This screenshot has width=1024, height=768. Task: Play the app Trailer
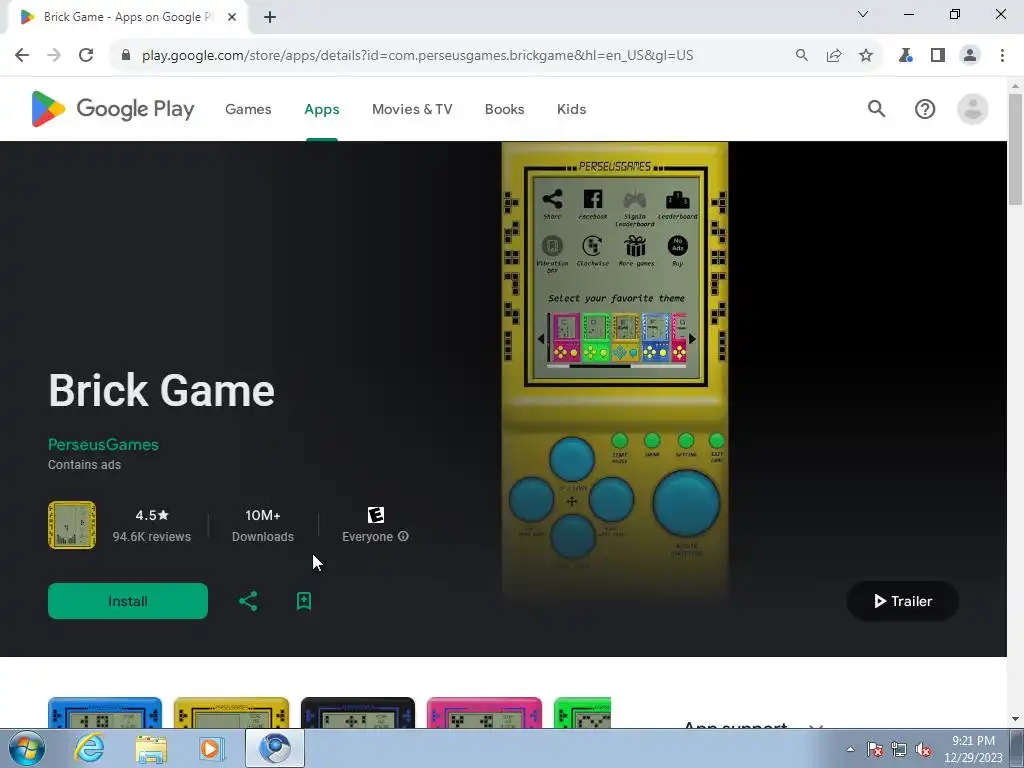pyautogui.click(x=903, y=601)
